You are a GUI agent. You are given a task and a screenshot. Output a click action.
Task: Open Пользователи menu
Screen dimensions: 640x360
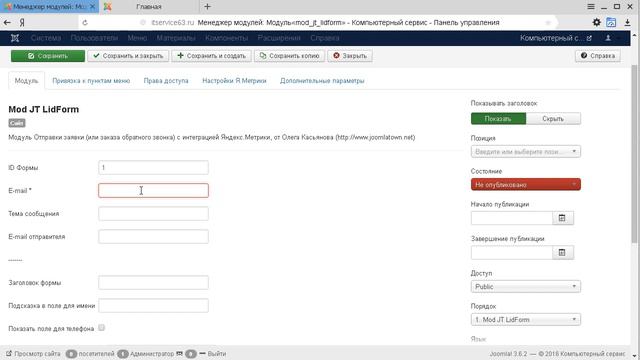tap(94, 38)
